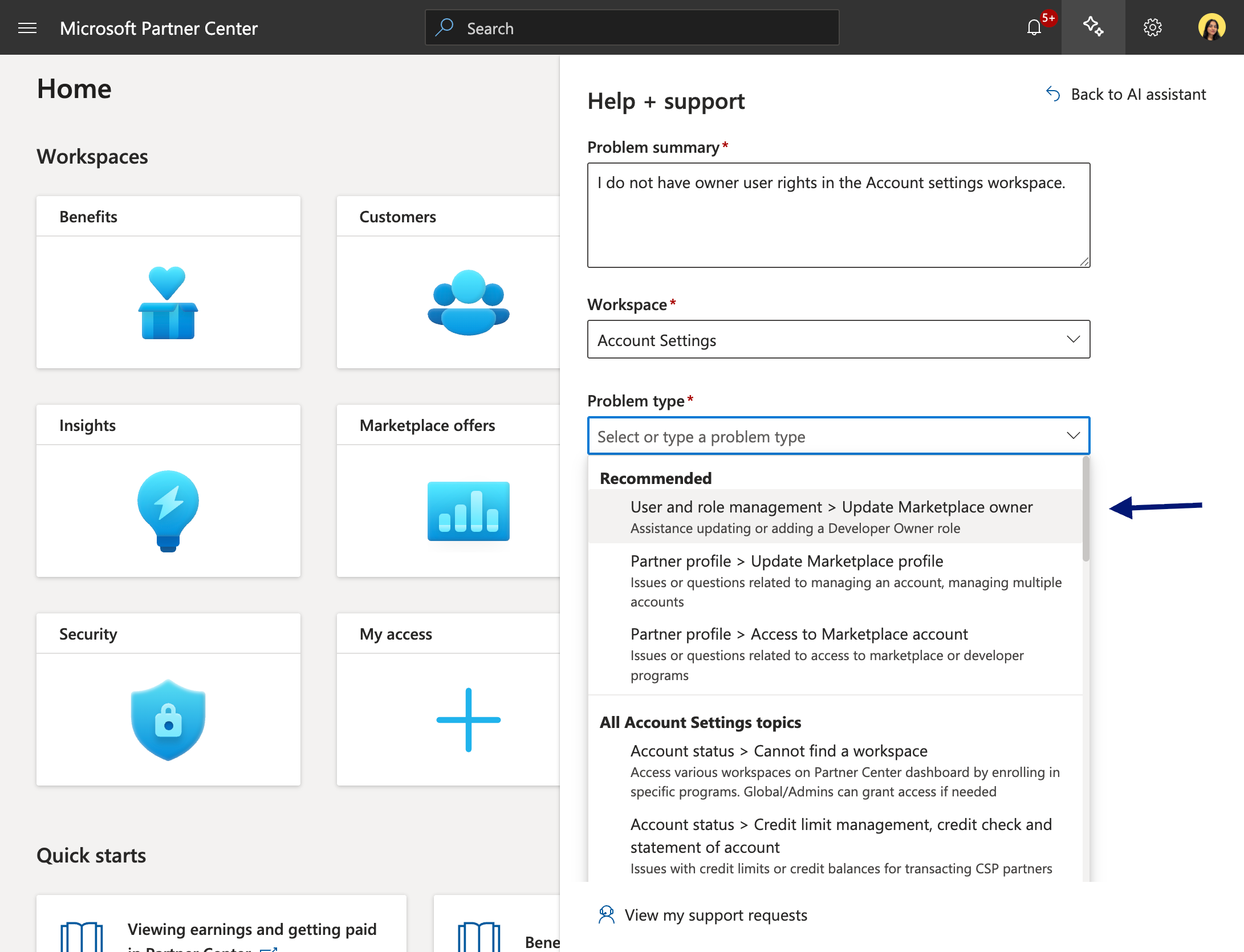Open the Insights lightbulb workspace icon
Viewport: 1244px width, 952px height.
click(168, 511)
